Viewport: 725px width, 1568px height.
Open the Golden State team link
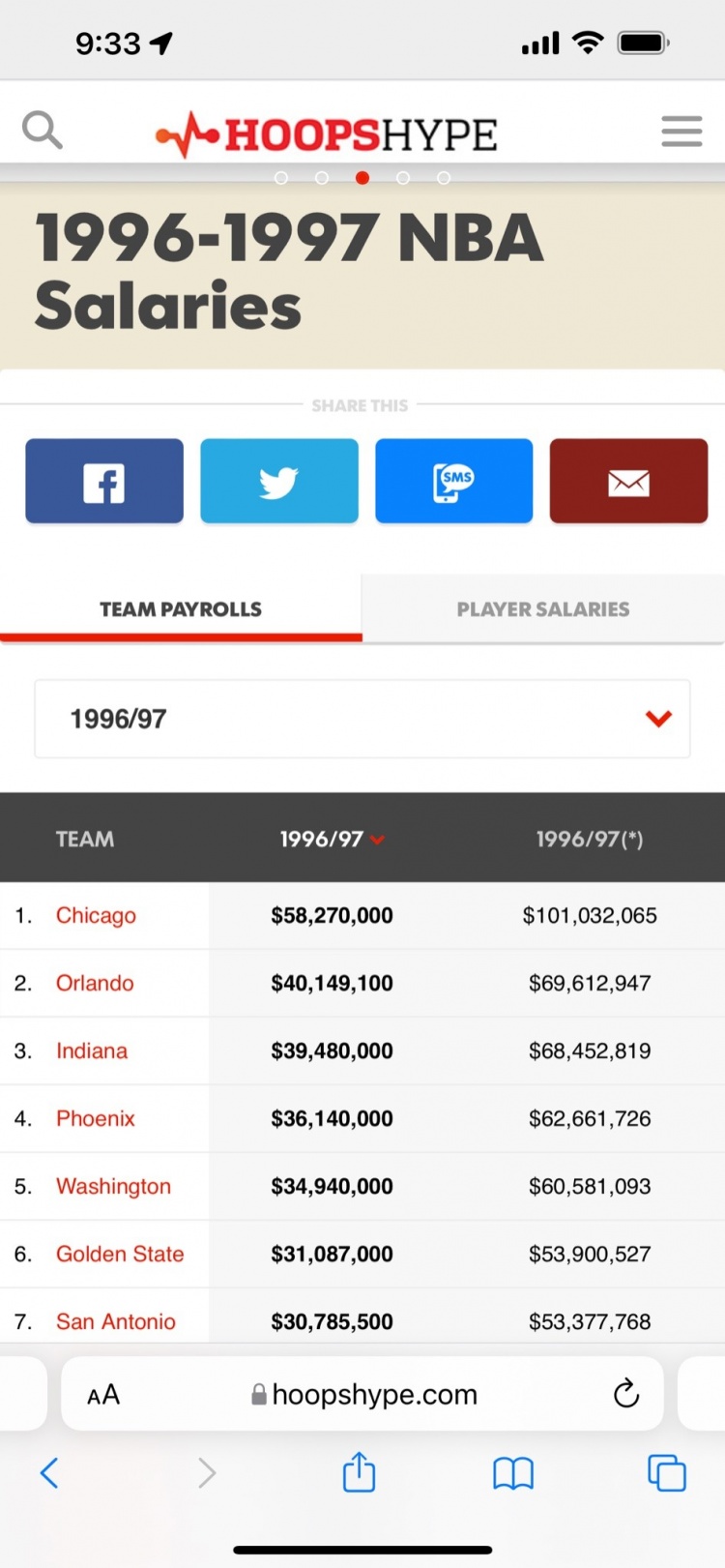pyautogui.click(x=120, y=1254)
